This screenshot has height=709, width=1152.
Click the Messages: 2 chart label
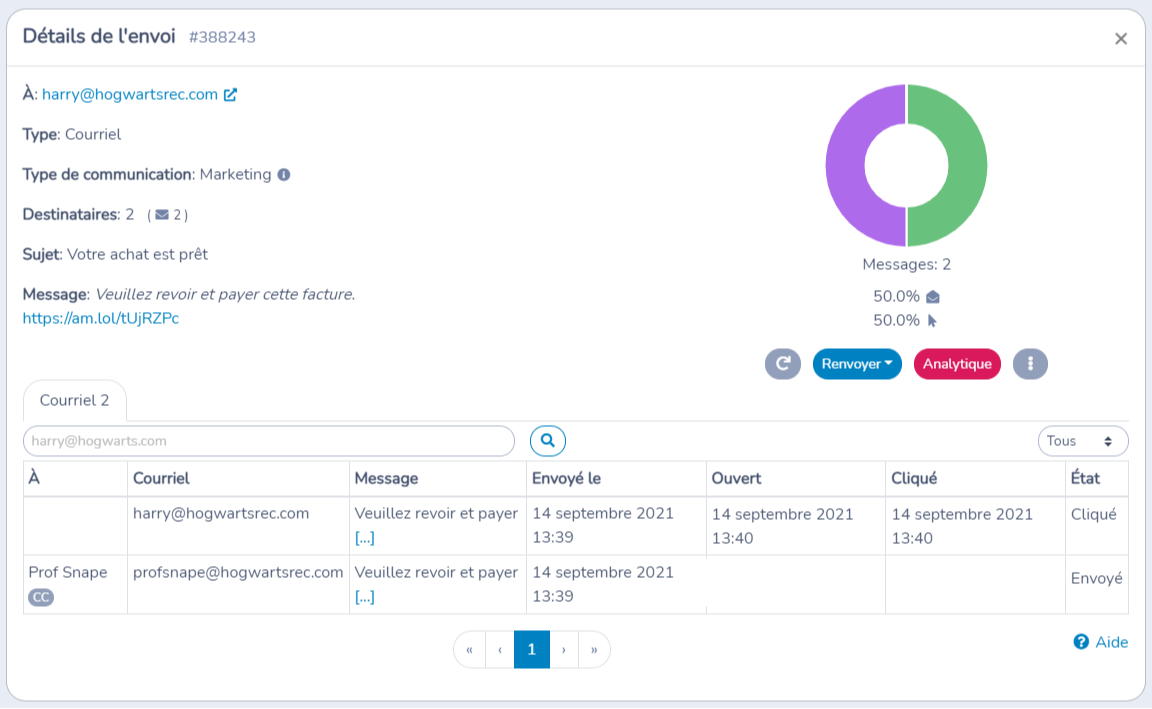[907, 264]
